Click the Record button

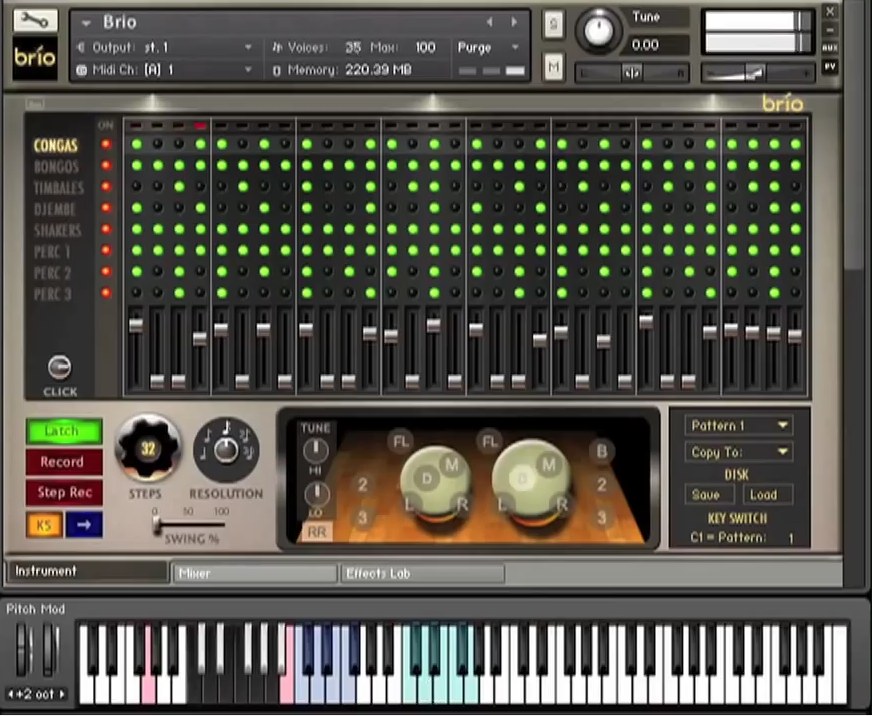point(64,462)
